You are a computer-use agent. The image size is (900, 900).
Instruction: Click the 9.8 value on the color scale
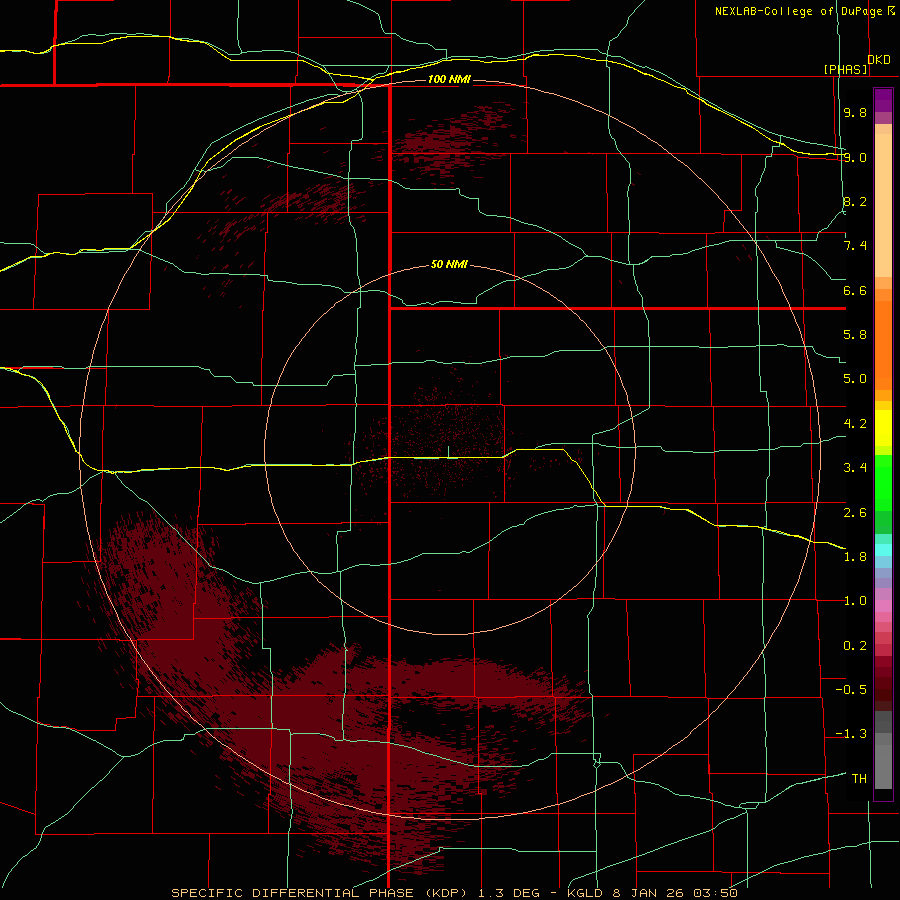pyautogui.click(x=855, y=112)
